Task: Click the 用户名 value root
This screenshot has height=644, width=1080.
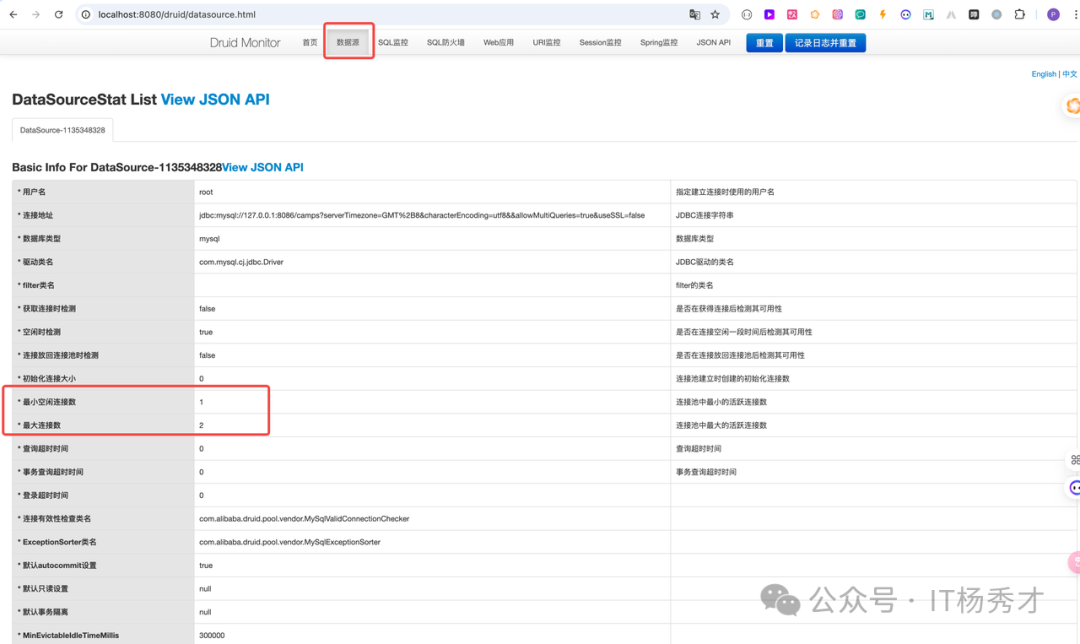Action: click(206, 192)
